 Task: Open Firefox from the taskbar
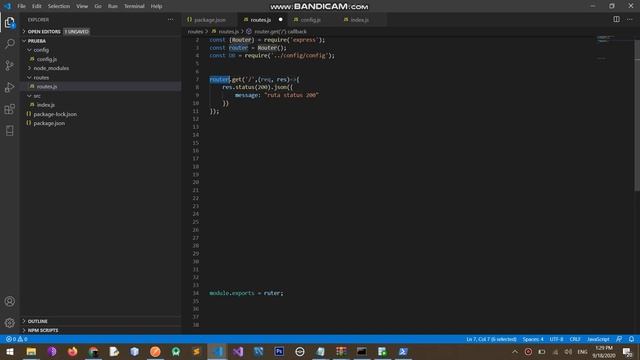tap(73, 351)
